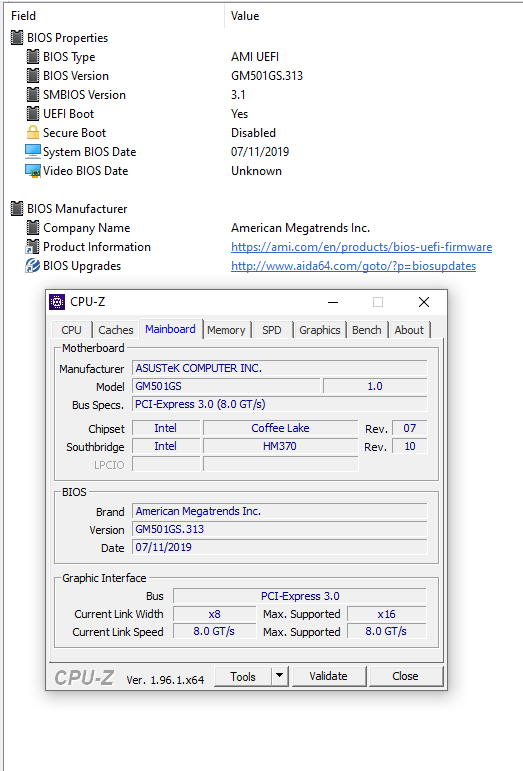This screenshot has width=523, height=771.
Task: Click the BIOS Type chip icon
Action: pyautogui.click(x=32, y=57)
